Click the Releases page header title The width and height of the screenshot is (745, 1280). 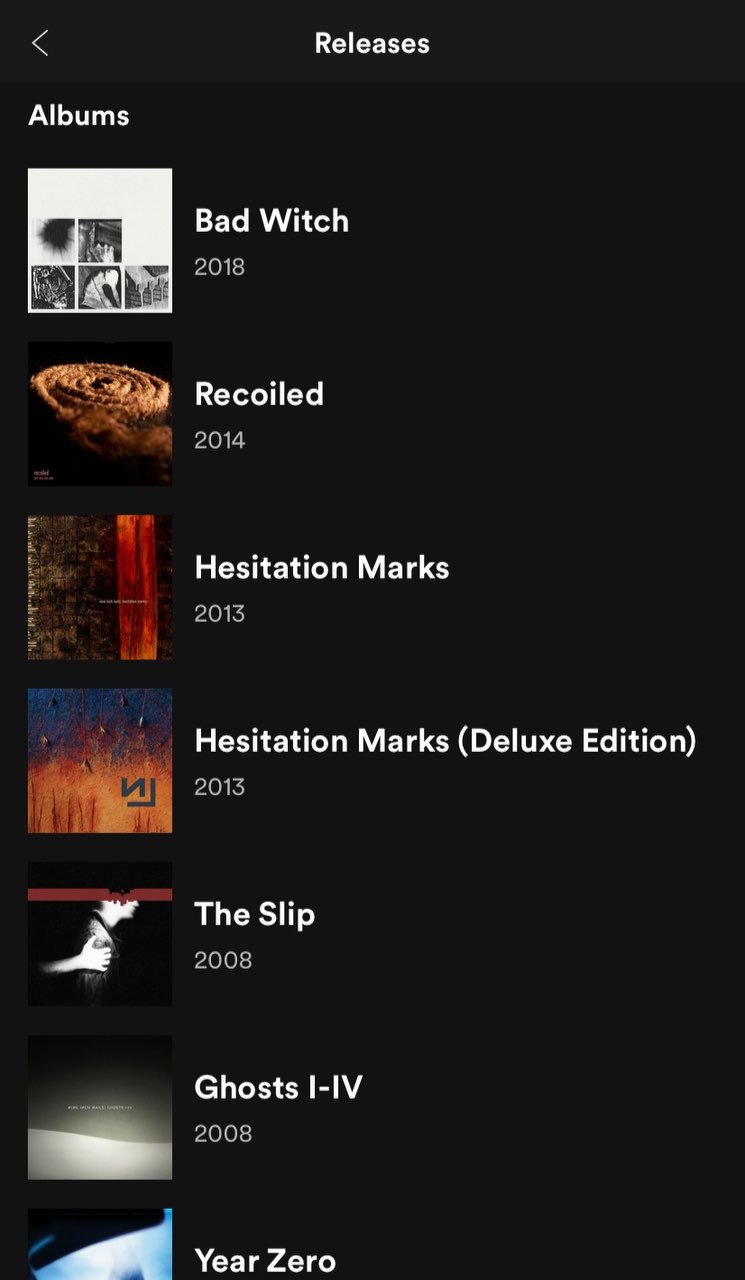372,43
